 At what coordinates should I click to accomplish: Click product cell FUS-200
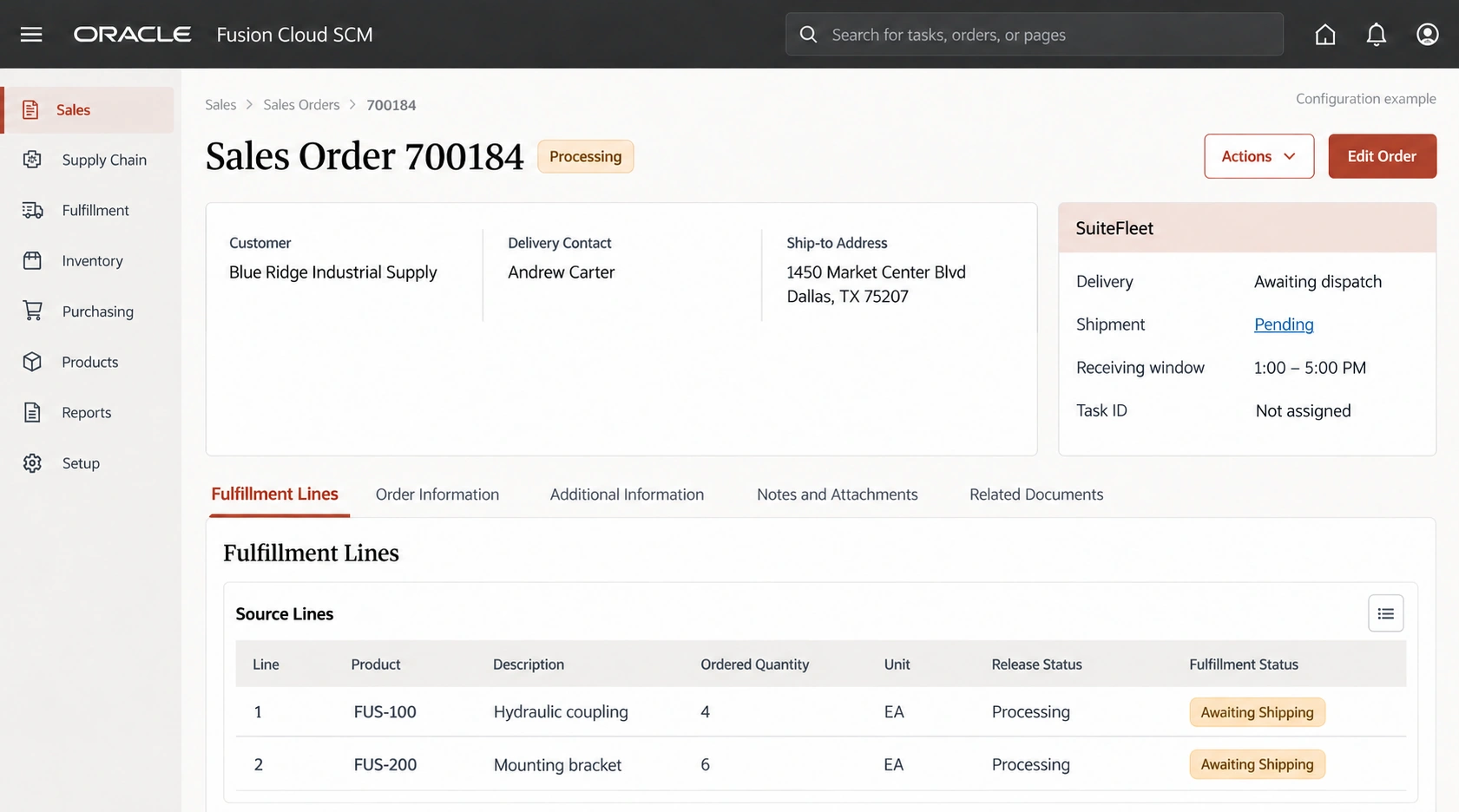(384, 764)
